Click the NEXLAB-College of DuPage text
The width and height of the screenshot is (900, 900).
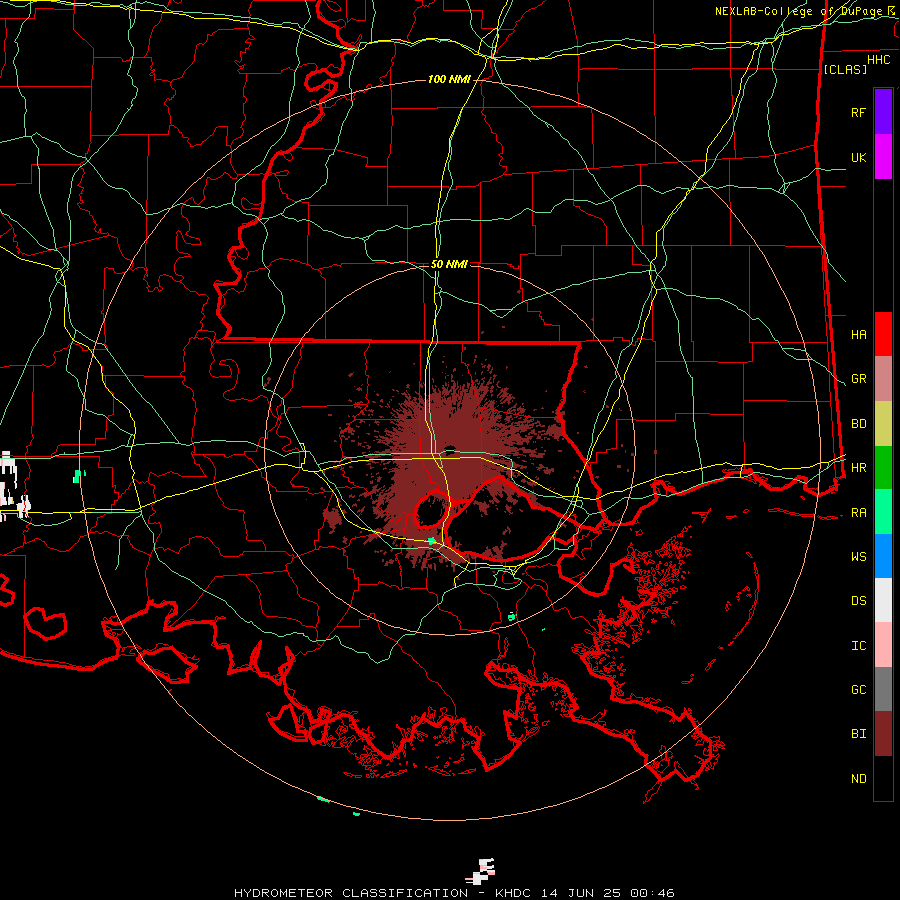[799, 11]
